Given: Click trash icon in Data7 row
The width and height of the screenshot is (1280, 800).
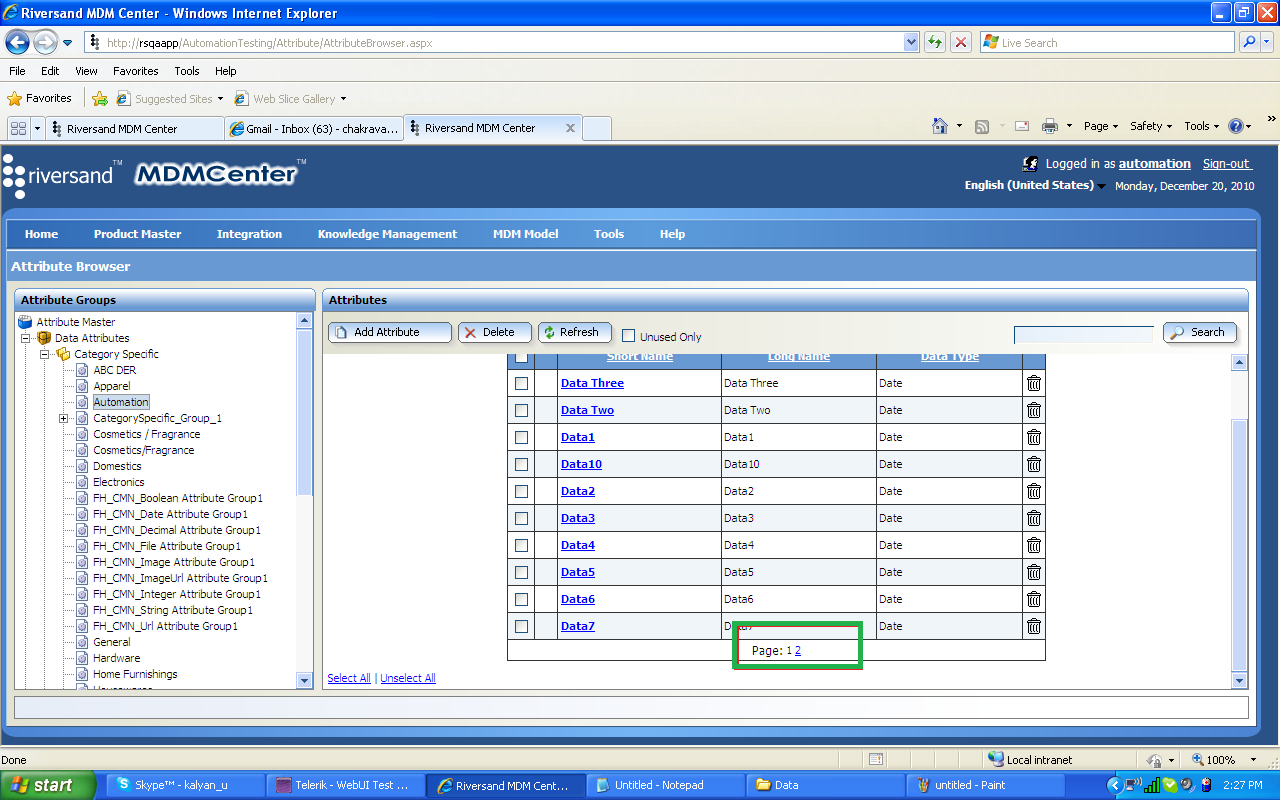Looking at the screenshot, I should (x=1034, y=626).
